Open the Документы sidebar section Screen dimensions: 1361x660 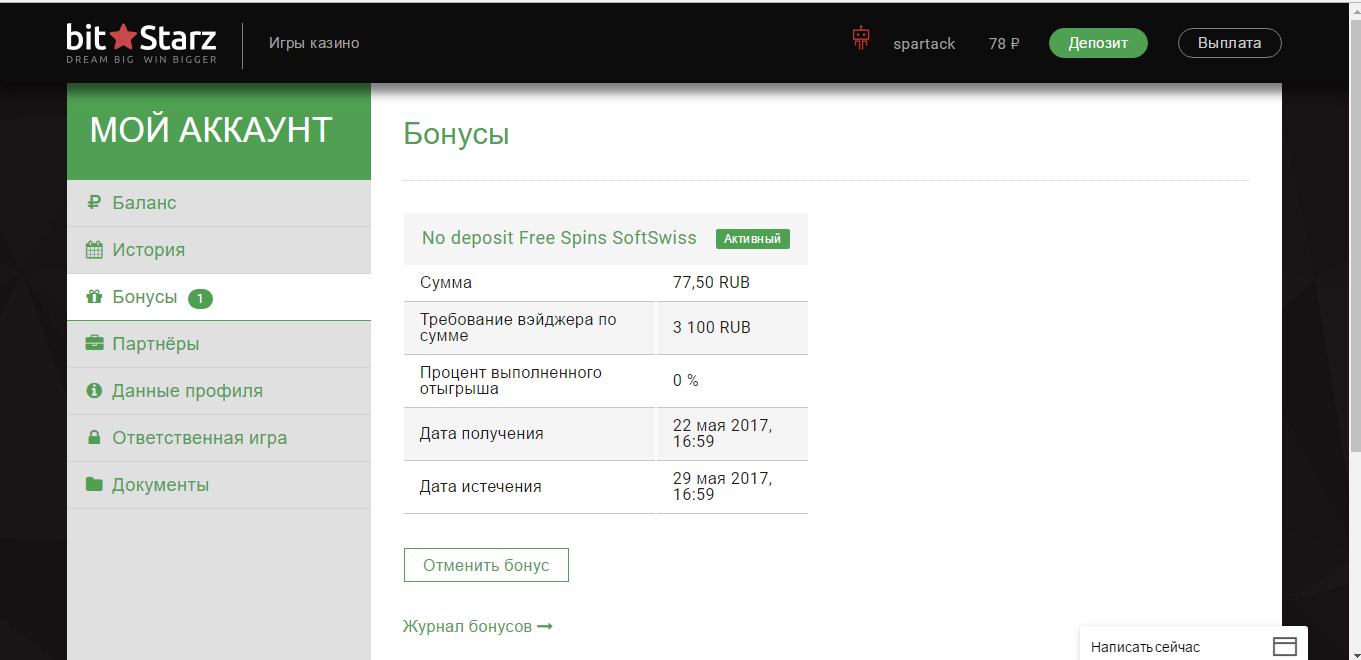coord(160,485)
